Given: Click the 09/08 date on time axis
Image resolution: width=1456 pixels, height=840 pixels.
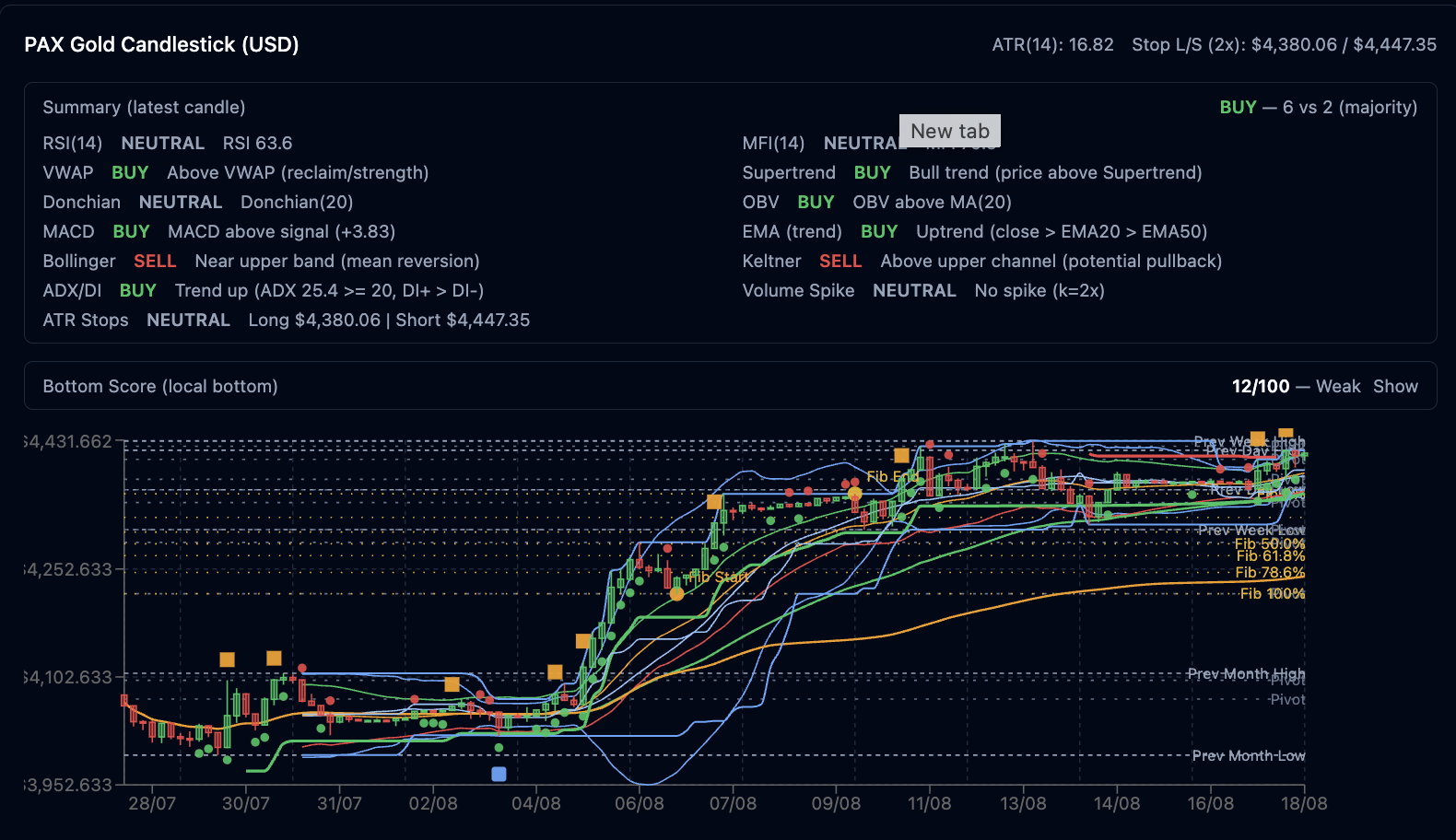Looking at the screenshot, I should click(836, 803).
